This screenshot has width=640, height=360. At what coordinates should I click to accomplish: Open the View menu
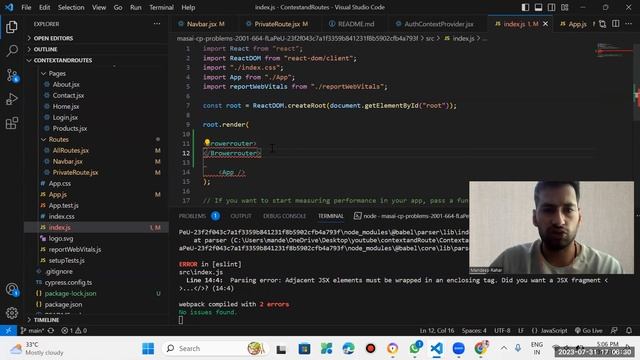[99, 7]
